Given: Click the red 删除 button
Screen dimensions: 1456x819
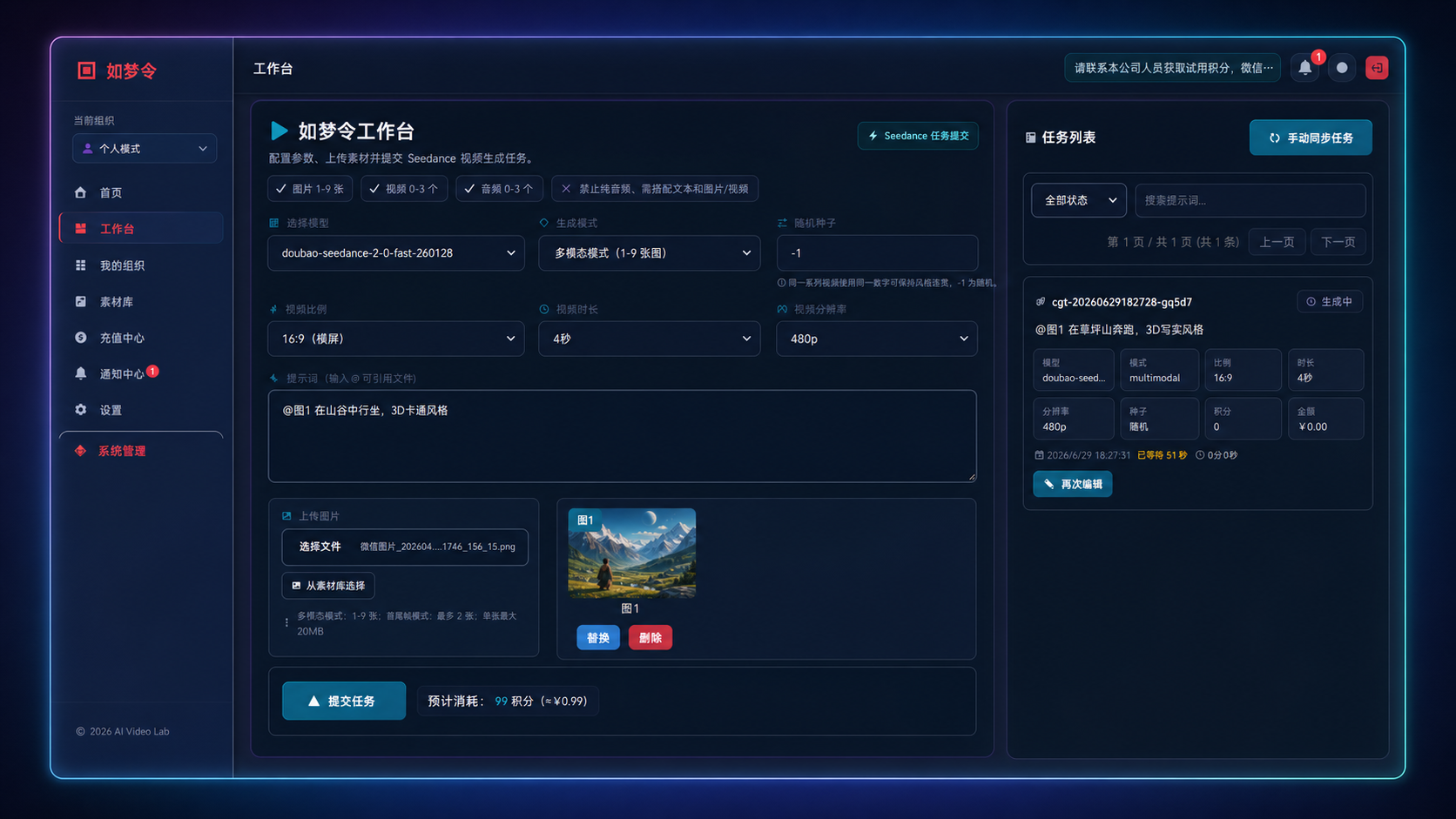Looking at the screenshot, I should 650,638.
